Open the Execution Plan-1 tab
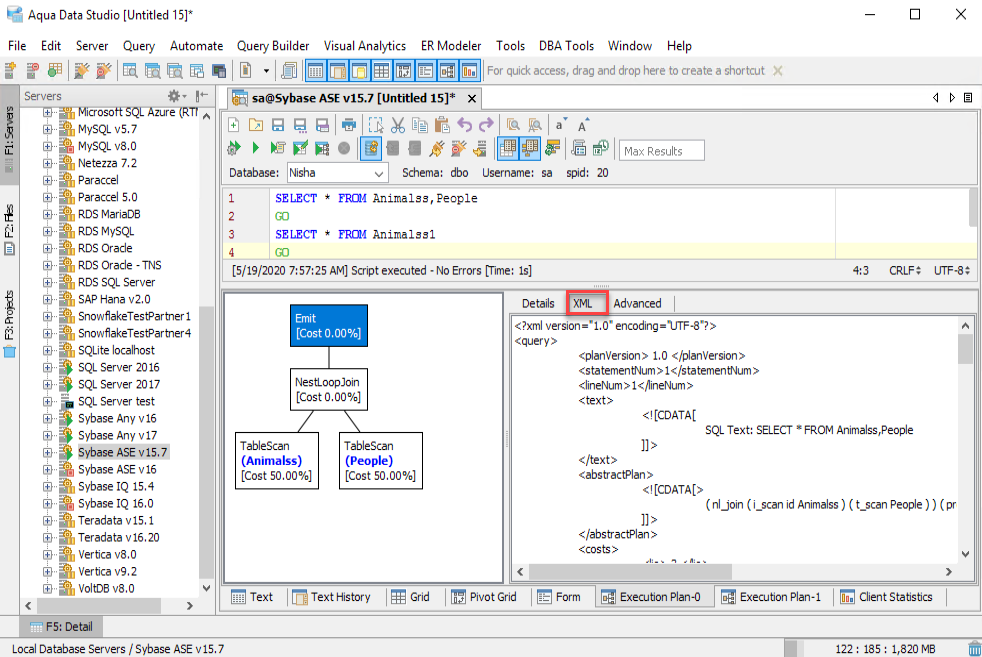 coord(770,597)
